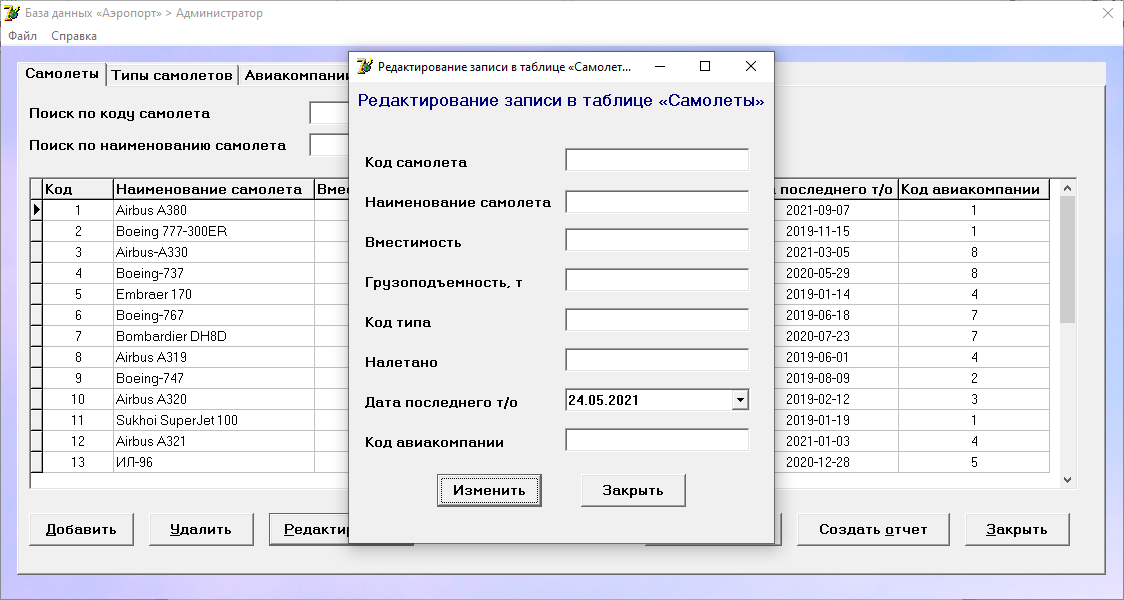Screen dimensions: 1124x600
Task: Maximize the edit record dialog
Action: 705,66
